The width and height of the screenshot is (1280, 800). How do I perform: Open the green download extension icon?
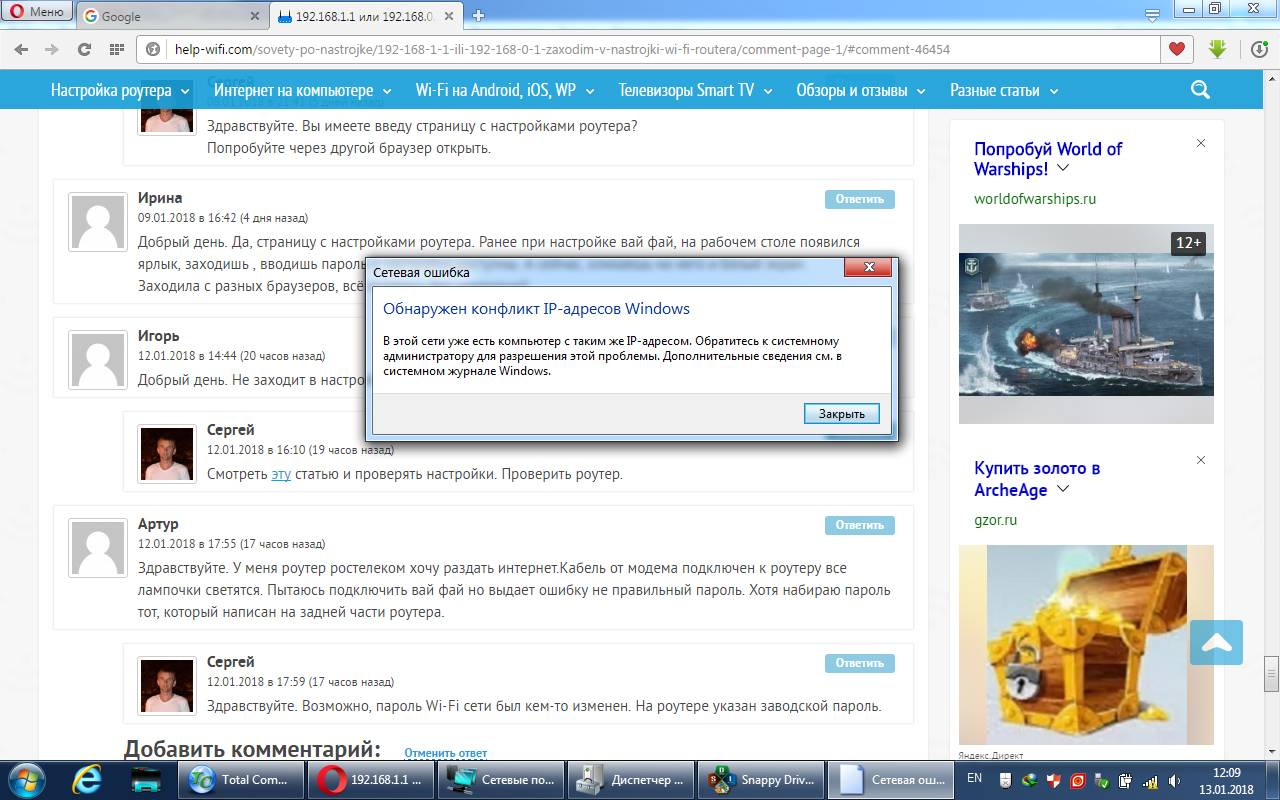1218,49
